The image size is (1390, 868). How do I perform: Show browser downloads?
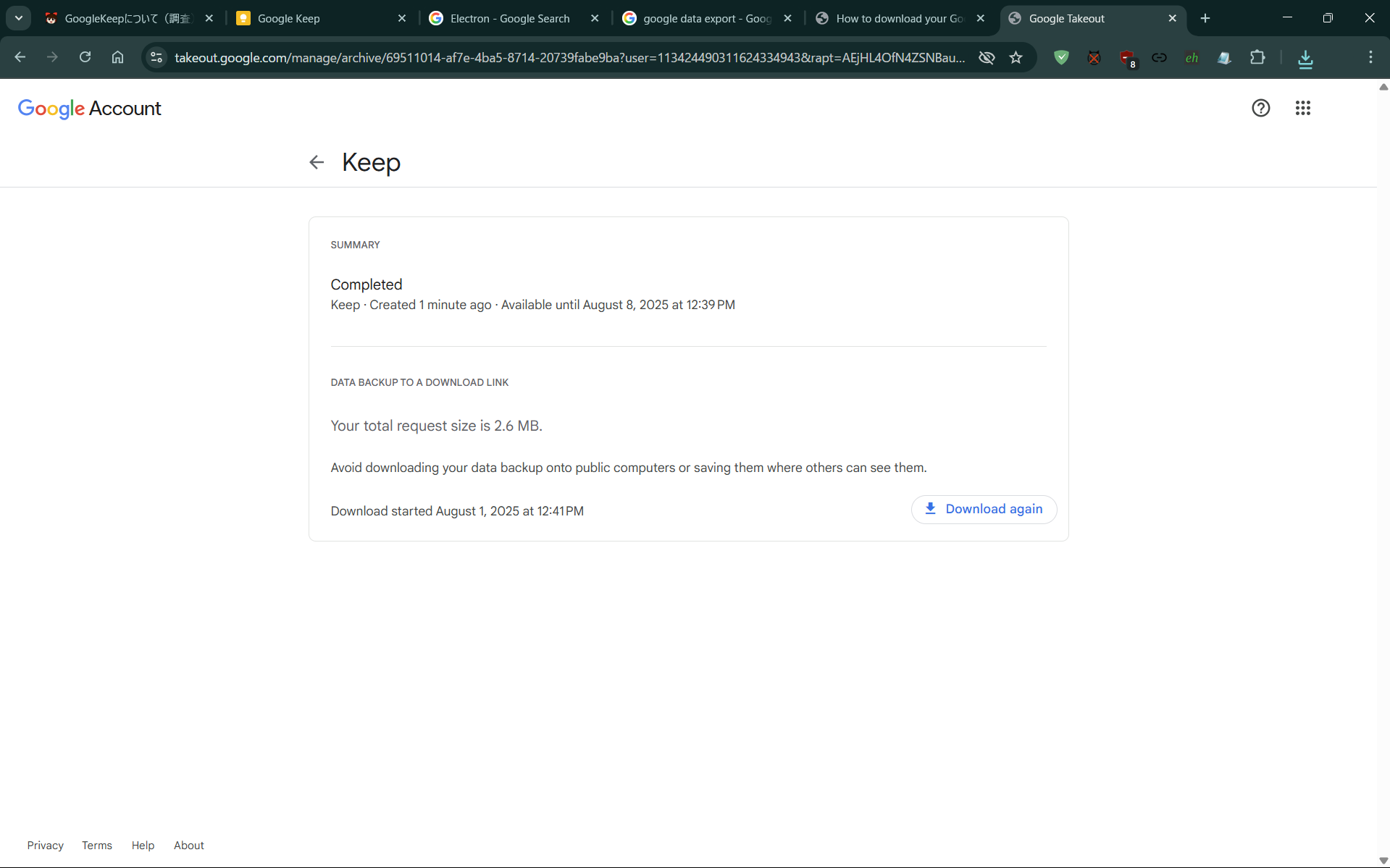coord(1305,58)
